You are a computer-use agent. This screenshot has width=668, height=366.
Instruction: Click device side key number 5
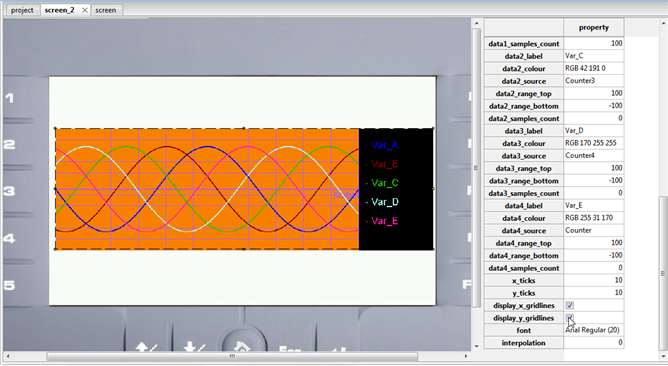pos(9,285)
